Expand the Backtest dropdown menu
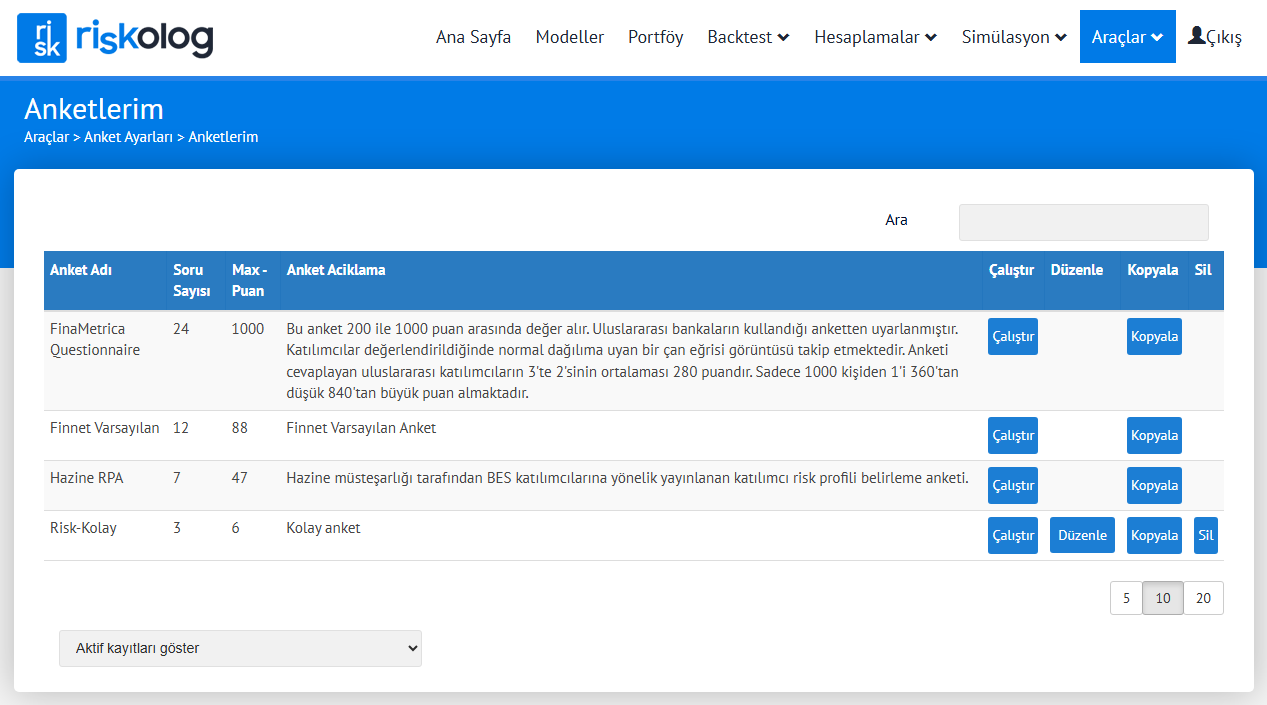The height and width of the screenshot is (705, 1267). click(x=748, y=37)
